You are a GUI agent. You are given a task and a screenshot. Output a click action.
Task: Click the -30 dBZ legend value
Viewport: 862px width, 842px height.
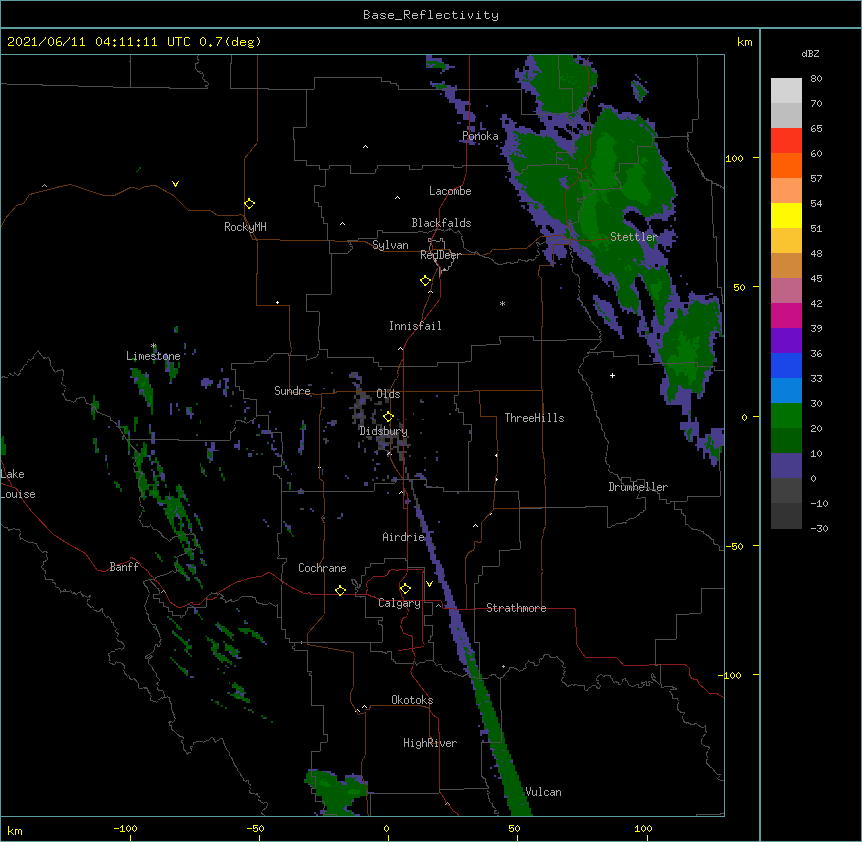819,528
